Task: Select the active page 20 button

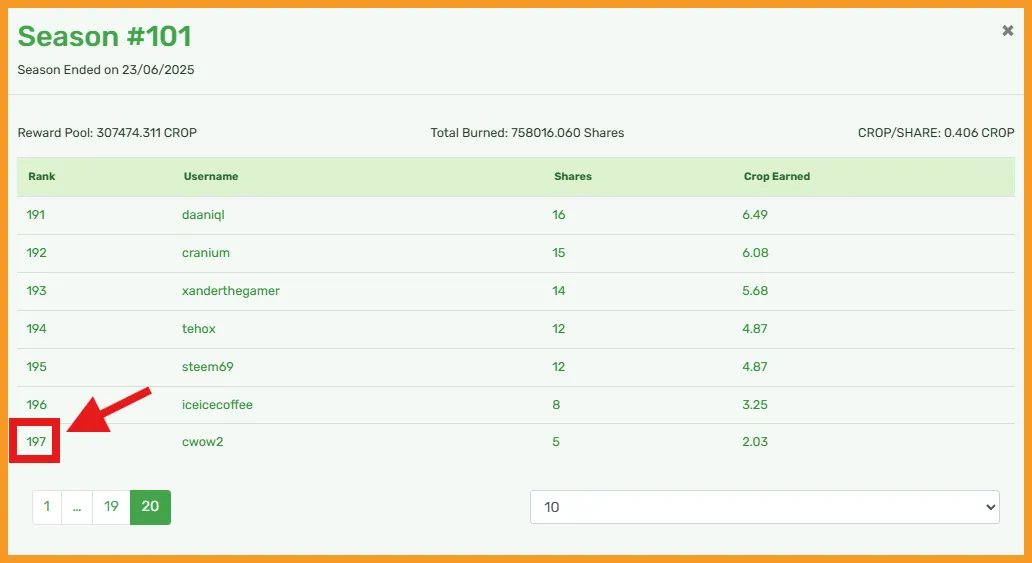Action: (x=150, y=507)
